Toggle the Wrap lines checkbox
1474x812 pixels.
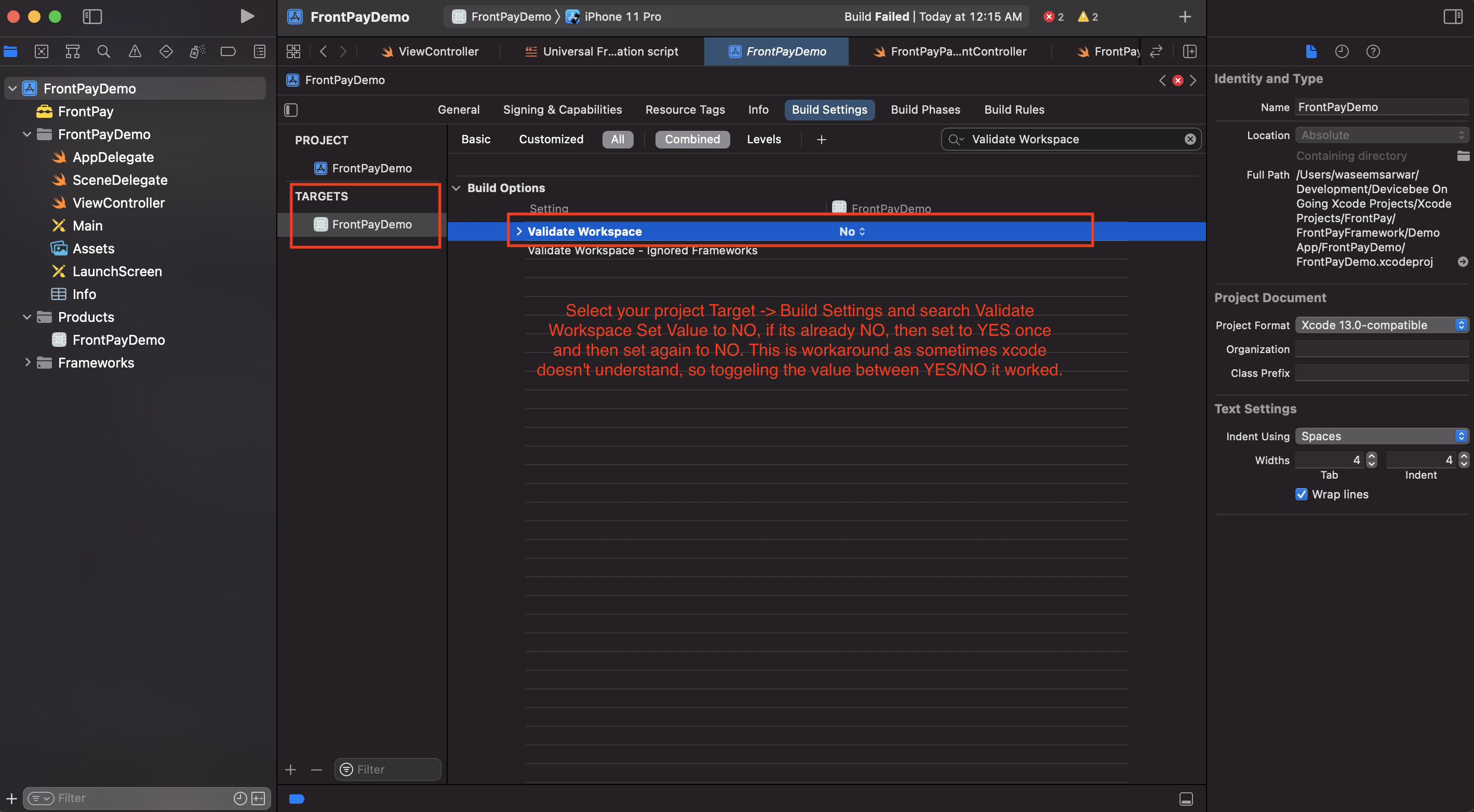pos(1301,494)
